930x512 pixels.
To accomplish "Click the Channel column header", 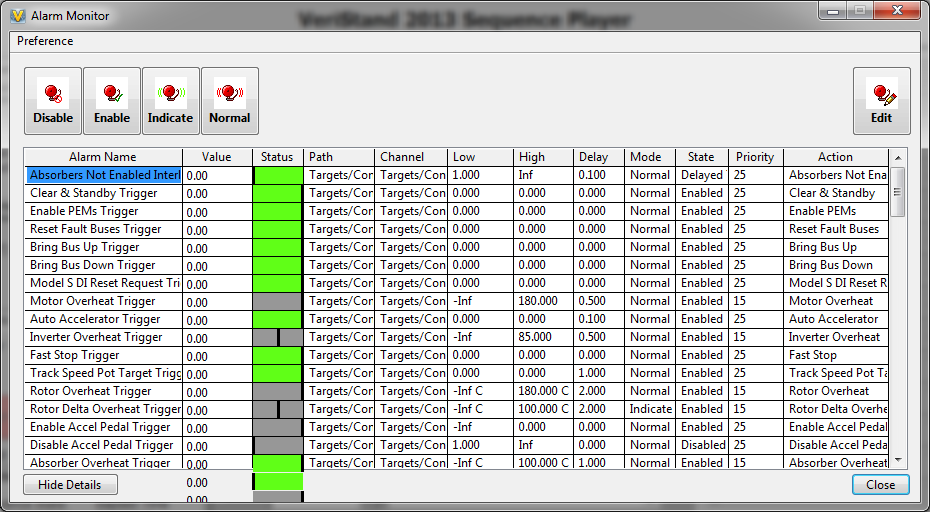I will click(410, 157).
